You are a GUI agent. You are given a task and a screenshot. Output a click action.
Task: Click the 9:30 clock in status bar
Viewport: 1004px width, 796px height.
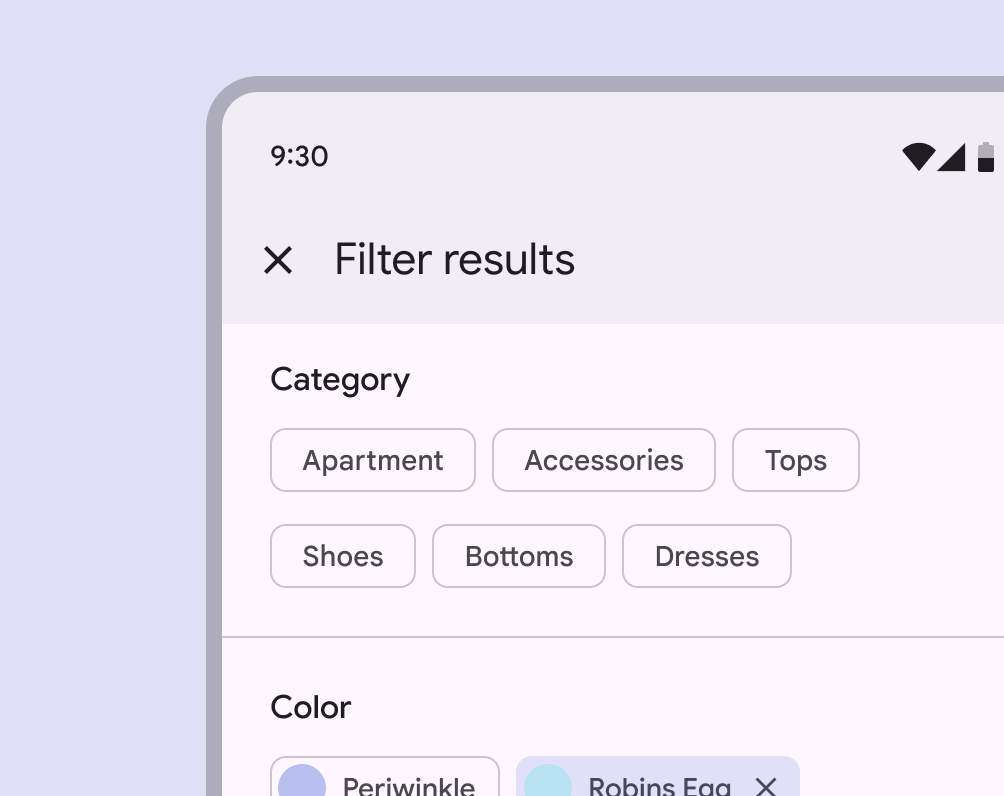pyautogui.click(x=299, y=156)
